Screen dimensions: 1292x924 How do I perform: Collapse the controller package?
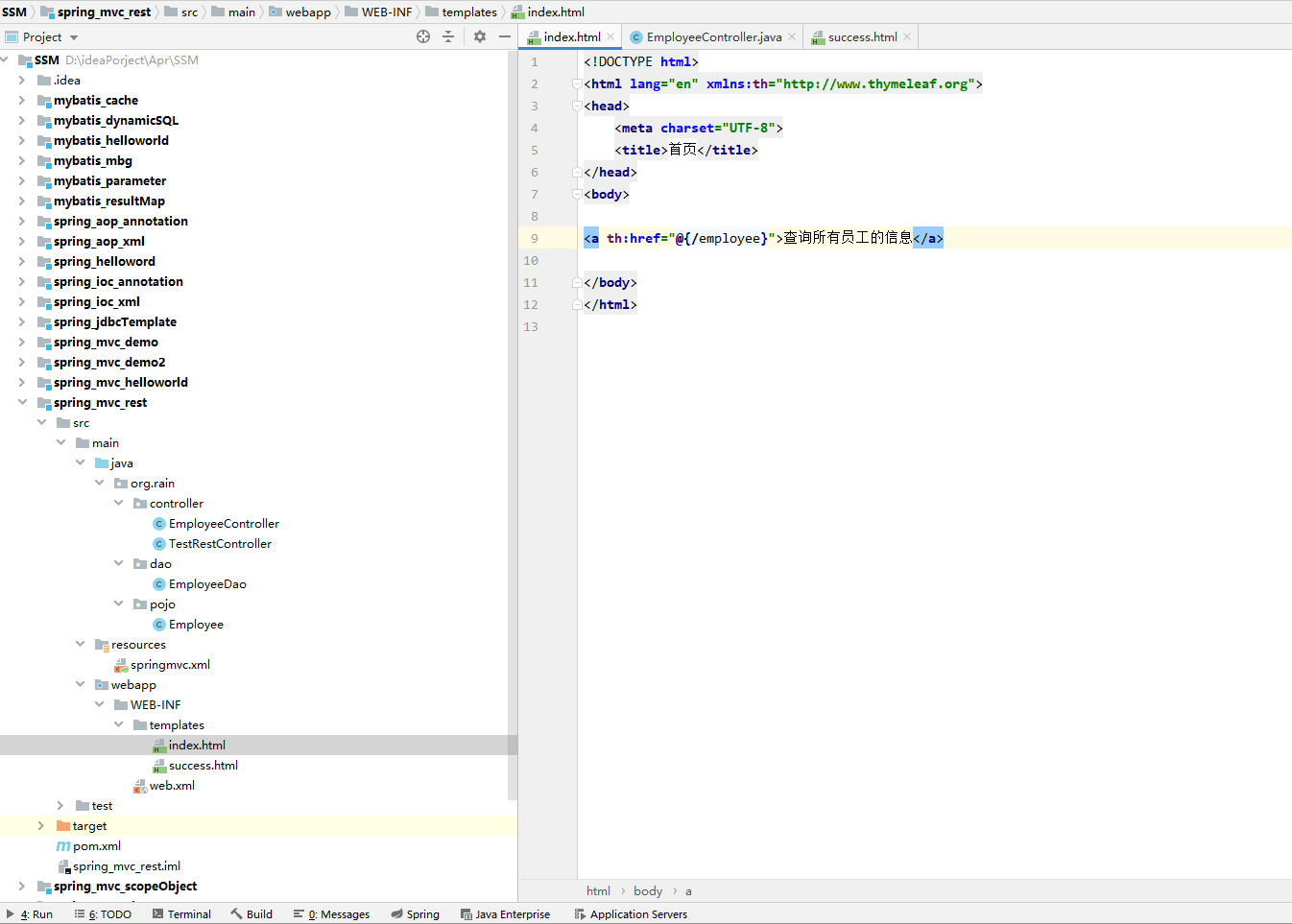click(119, 503)
